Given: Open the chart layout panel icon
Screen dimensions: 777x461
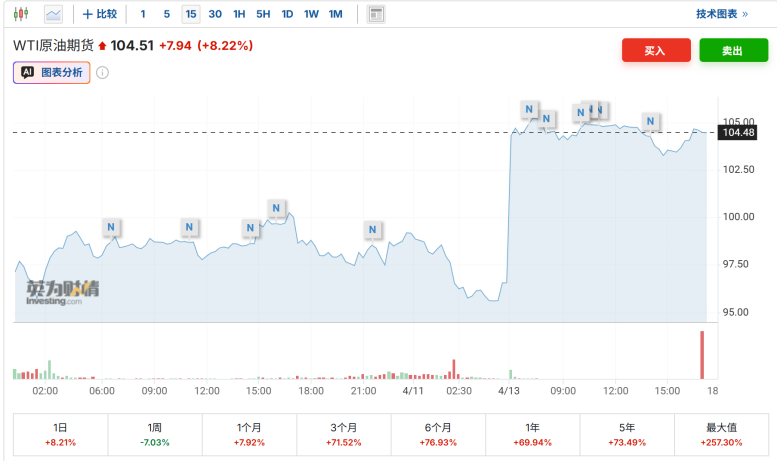Looking at the screenshot, I should click(x=376, y=14).
